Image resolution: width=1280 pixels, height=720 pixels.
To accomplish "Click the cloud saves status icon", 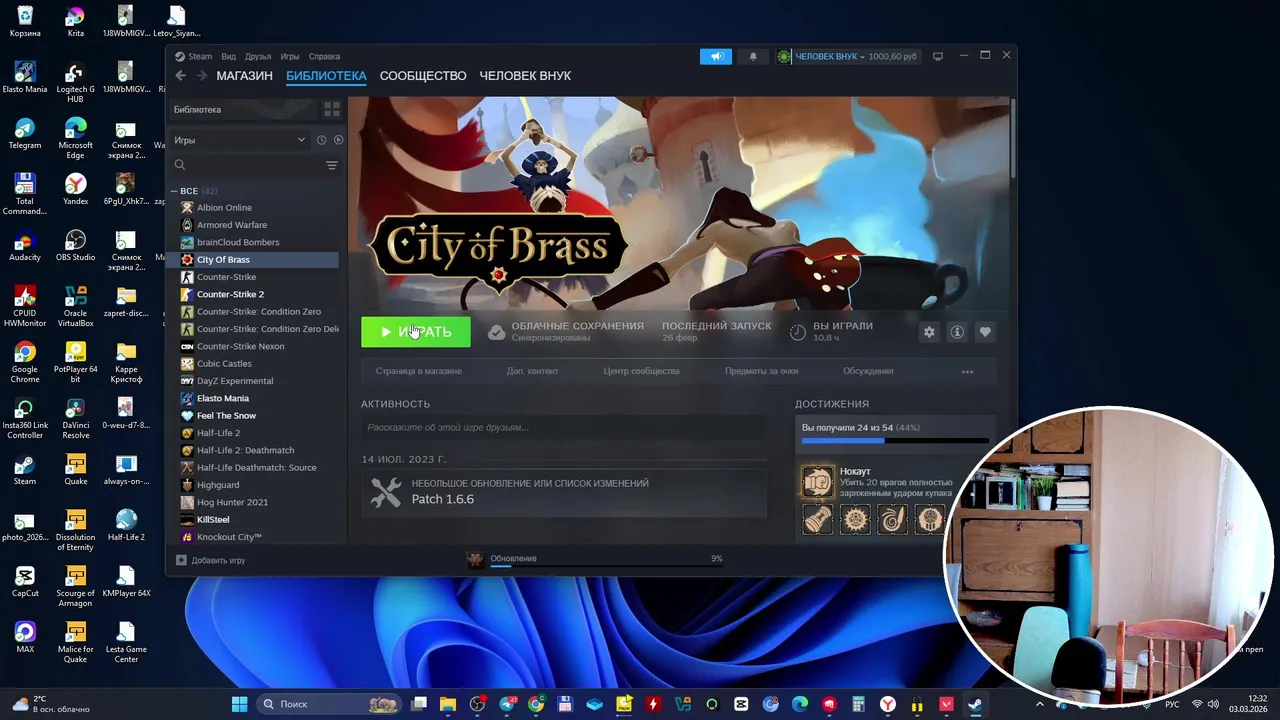I will coord(496,332).
